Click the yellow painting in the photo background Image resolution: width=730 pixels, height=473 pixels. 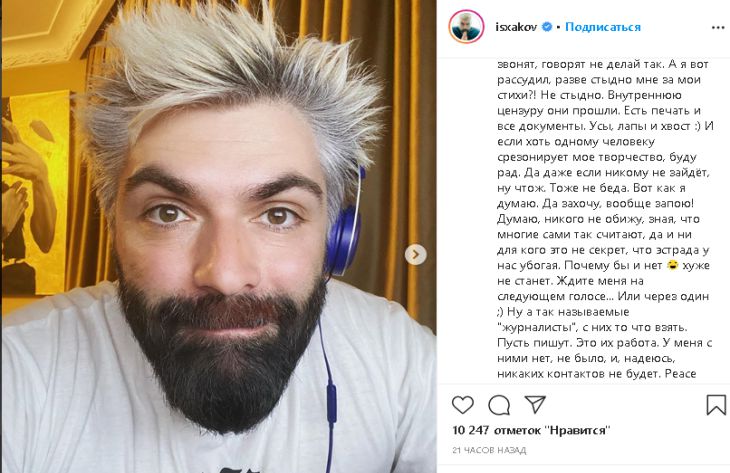point(35,193)
